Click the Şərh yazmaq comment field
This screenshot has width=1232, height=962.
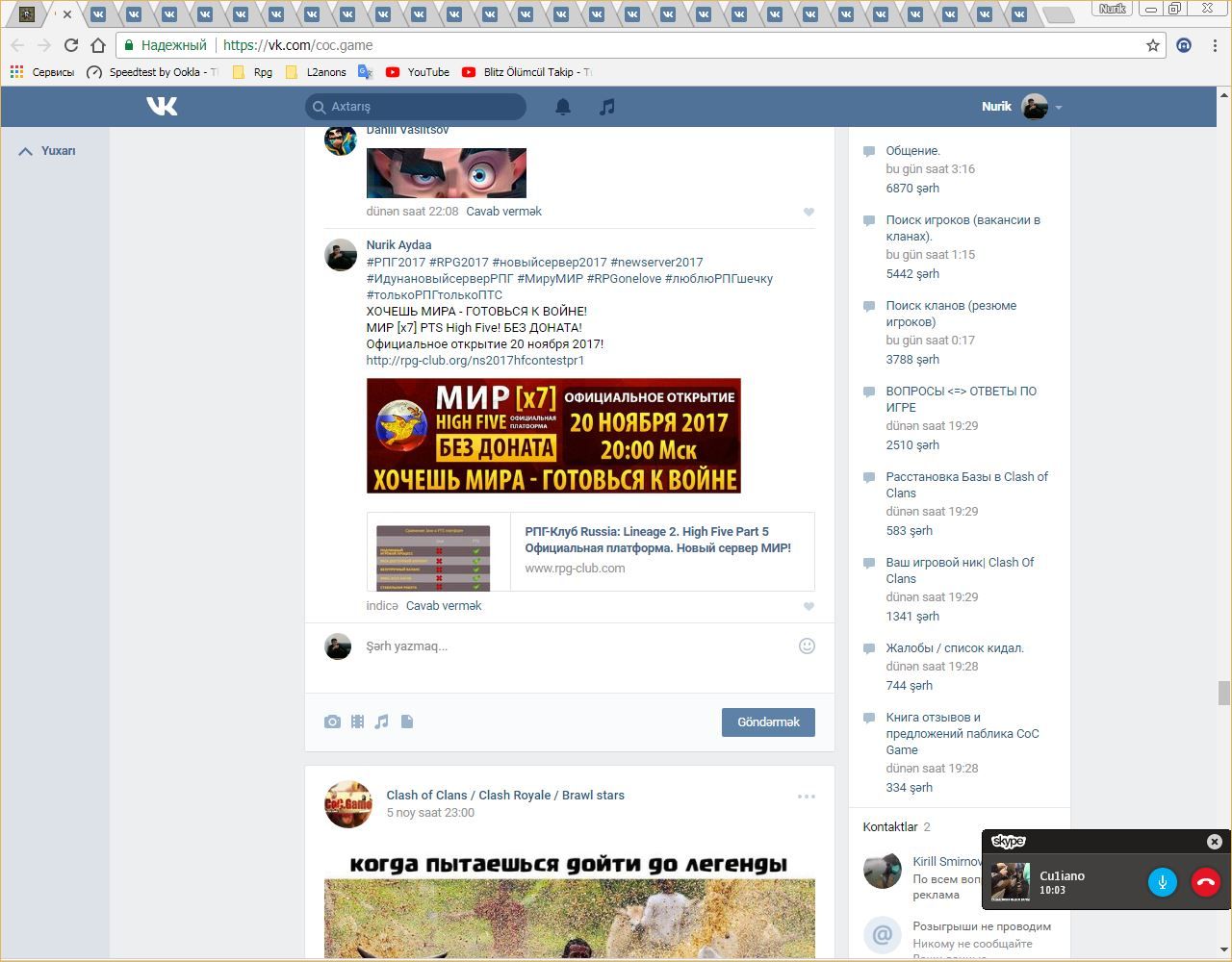577,646
